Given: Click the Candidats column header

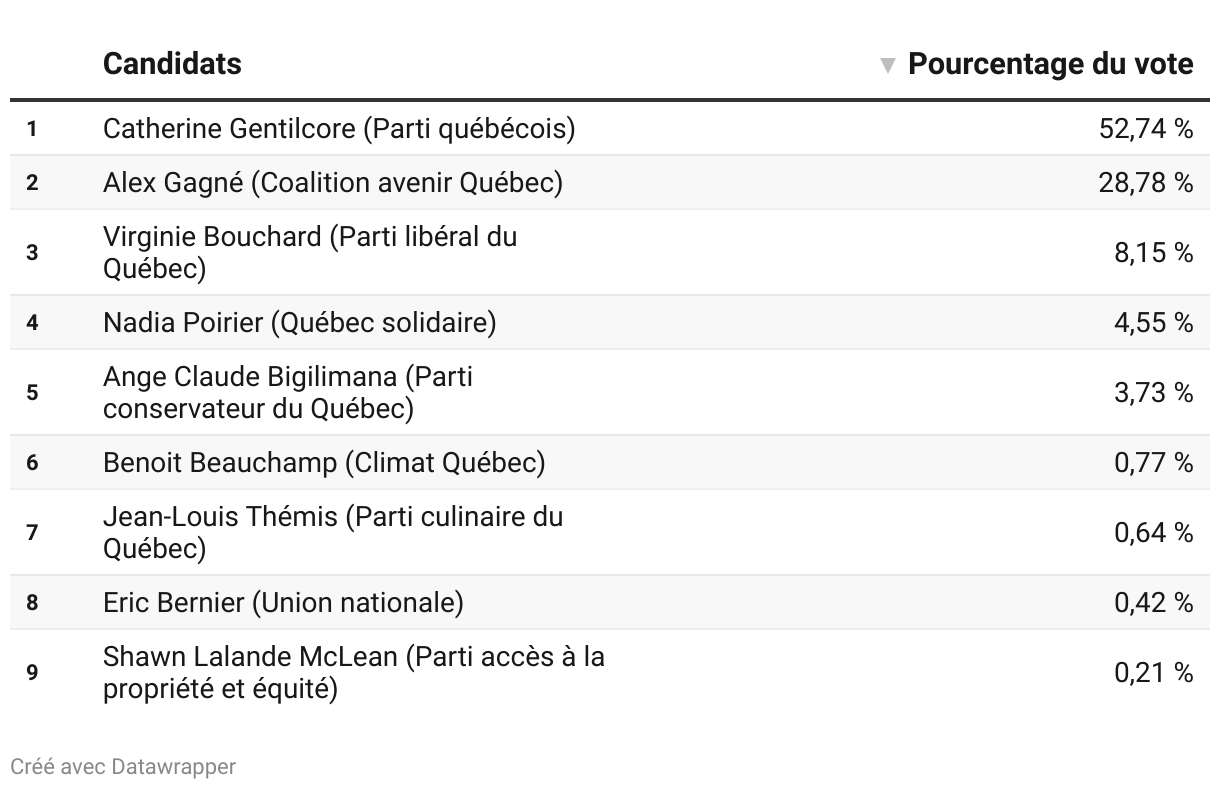Looking at the screenshot, I should click(172, 64).
